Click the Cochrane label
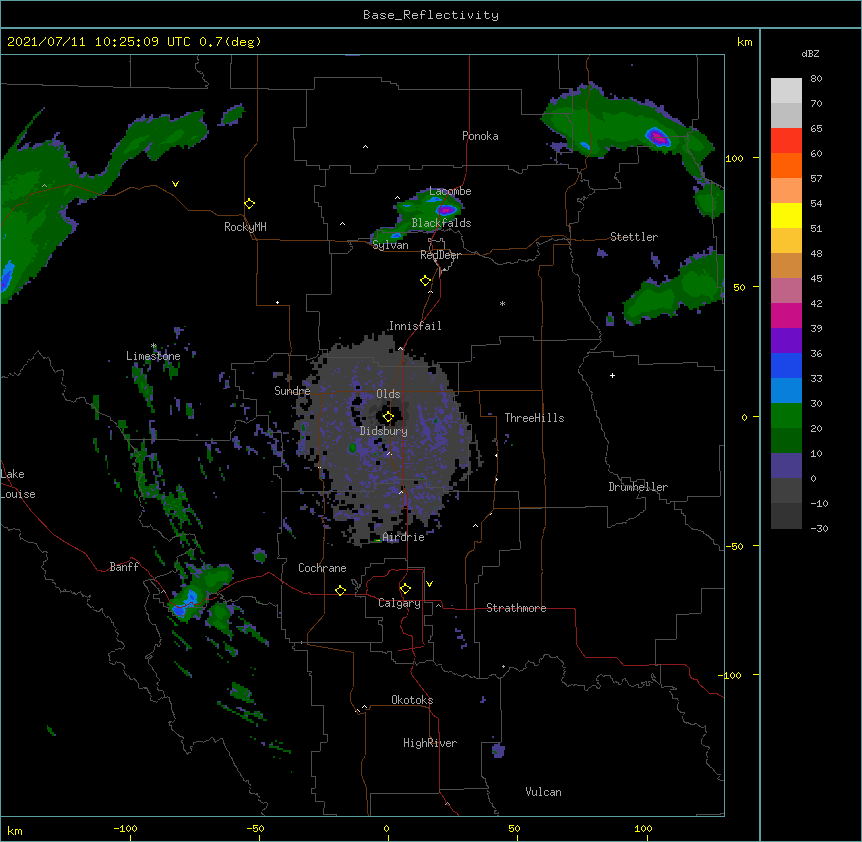This screenshot has height=842, width=862. pyautogui.click(x=322, y=568)
